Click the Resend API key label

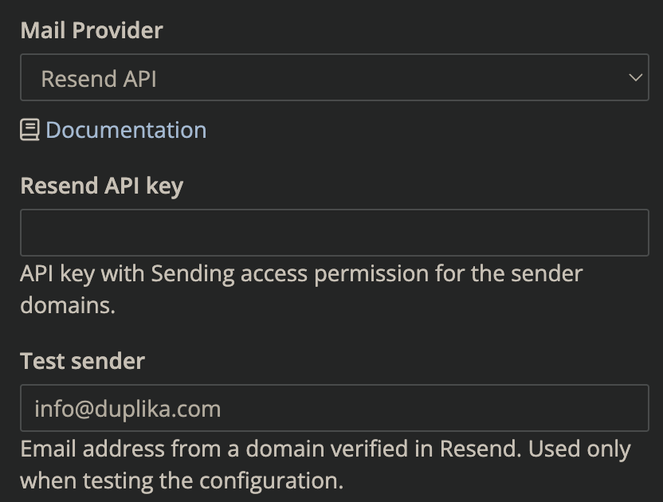pyautogui.click(x=102, y=186)
